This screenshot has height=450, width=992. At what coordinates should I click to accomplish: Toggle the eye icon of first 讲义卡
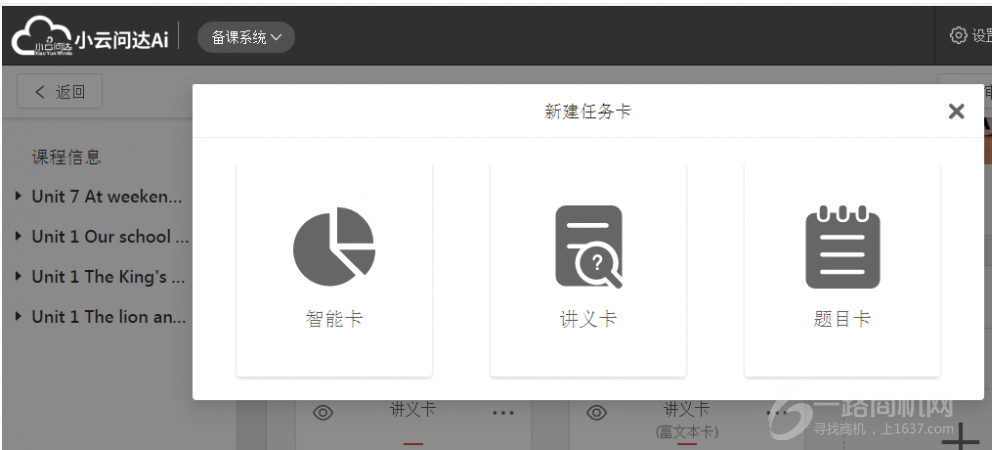coord(323,413)
